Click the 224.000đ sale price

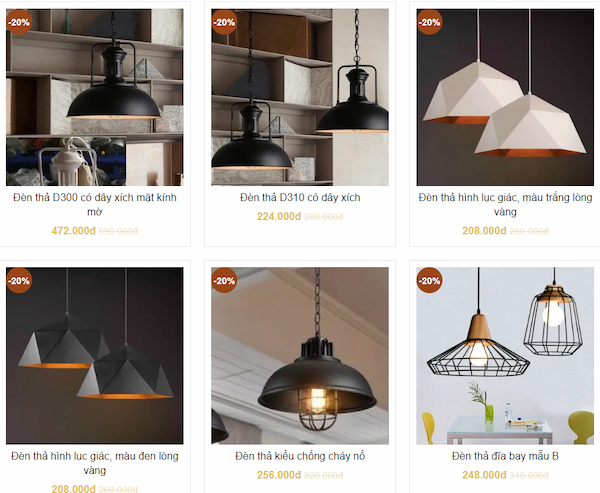pos(279,217)
